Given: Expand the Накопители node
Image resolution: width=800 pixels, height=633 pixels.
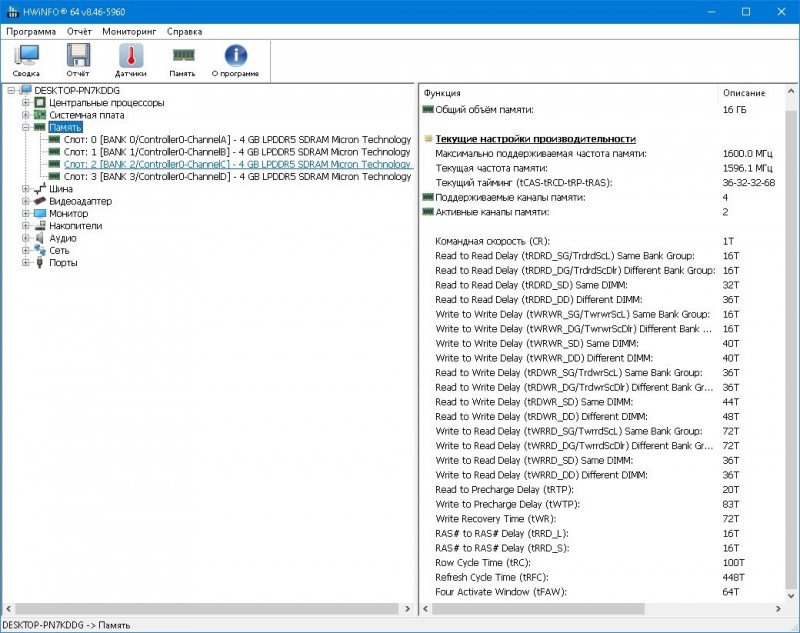Looking at the screenshot, I should click(x=26, y=225).
